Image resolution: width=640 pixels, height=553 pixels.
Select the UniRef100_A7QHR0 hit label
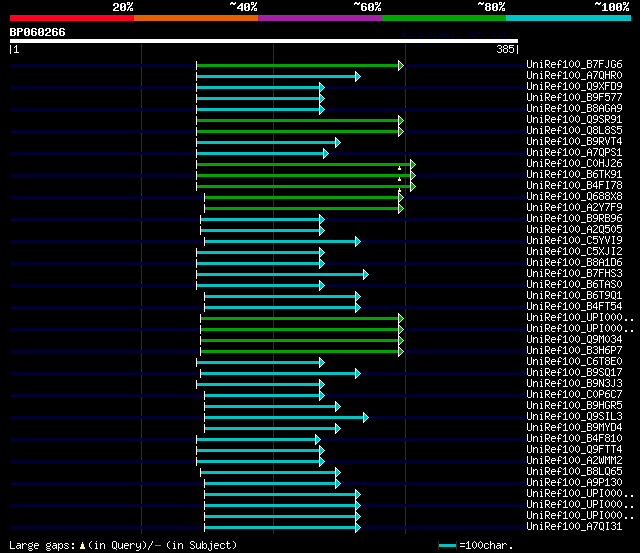pyautogui.click(x=574, y=76)
